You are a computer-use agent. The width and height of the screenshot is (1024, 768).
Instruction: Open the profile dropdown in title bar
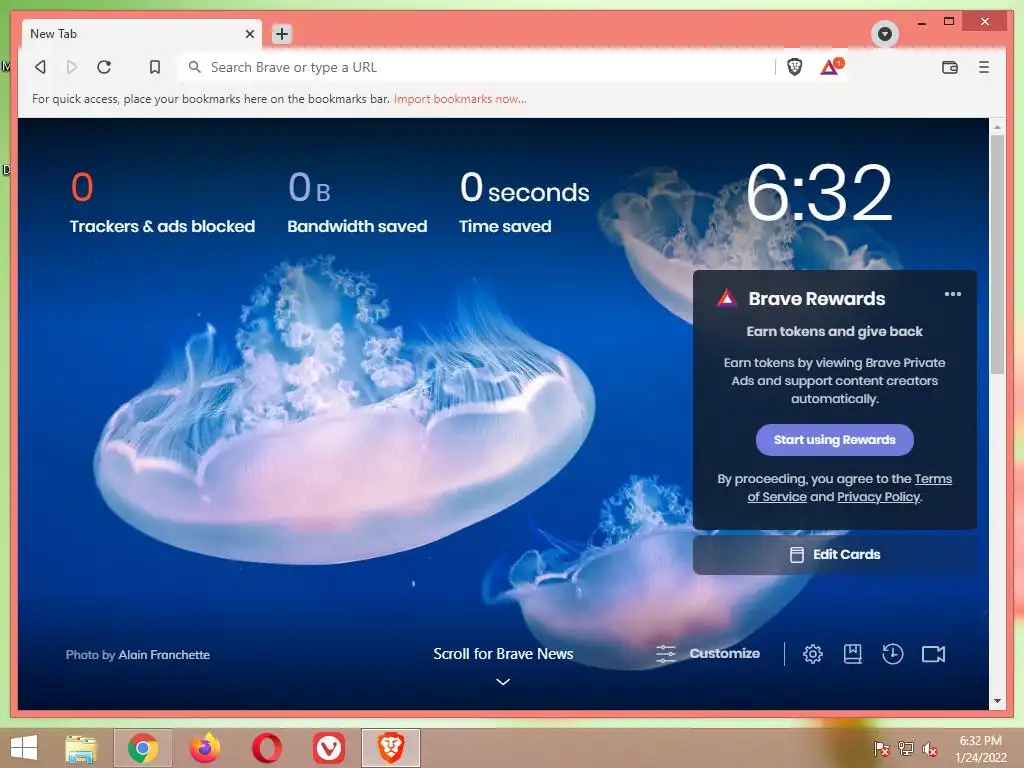885,33
